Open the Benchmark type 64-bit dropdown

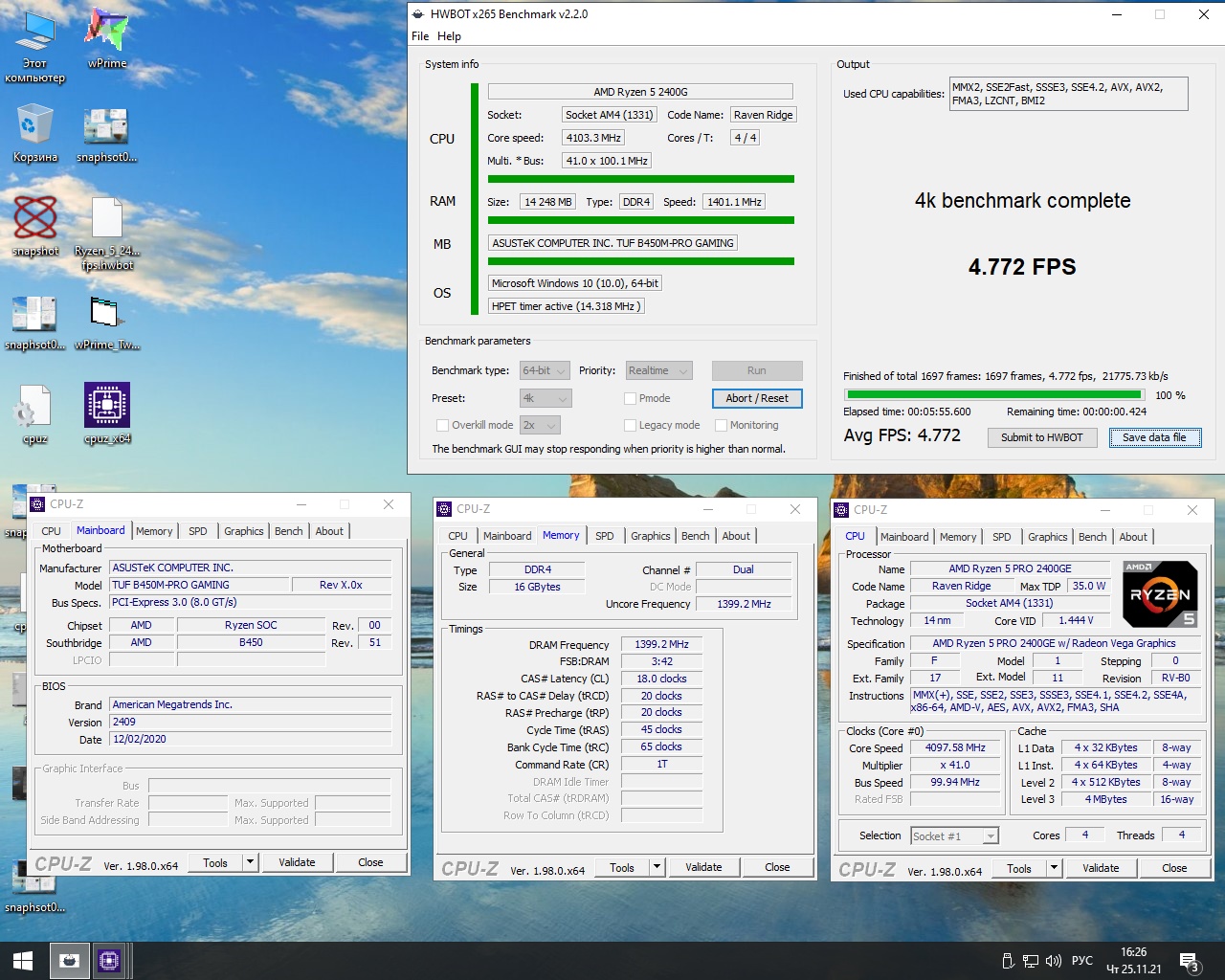pyautogui.click(x=545, y=371)
